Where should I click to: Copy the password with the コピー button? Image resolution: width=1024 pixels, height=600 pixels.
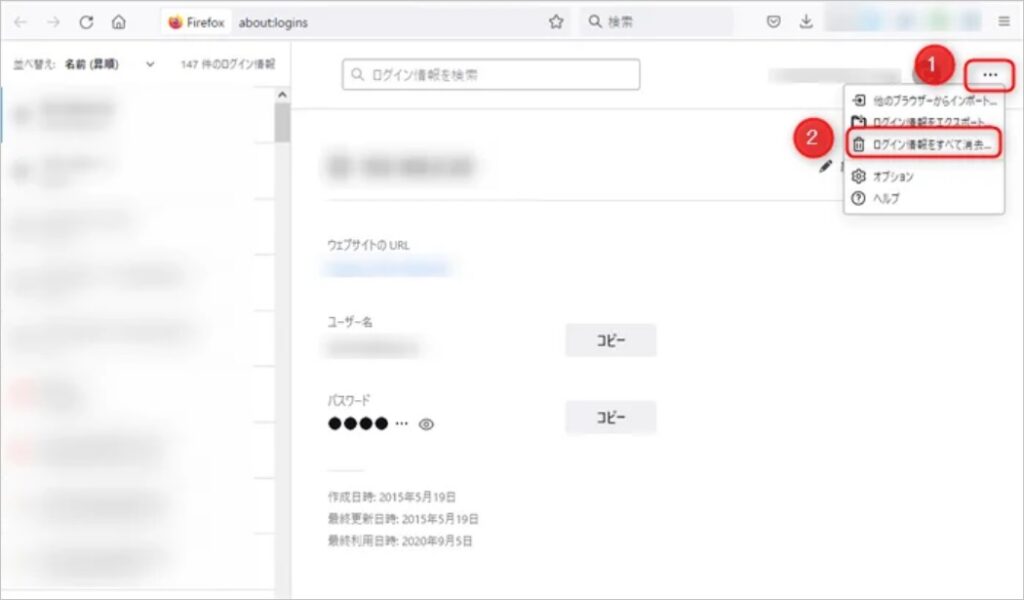pos(610,417)
